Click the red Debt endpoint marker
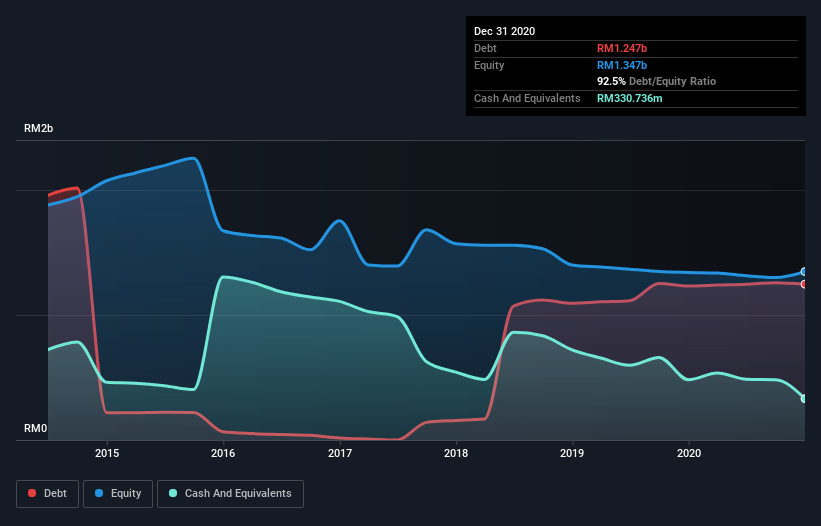 [x=804, y=284]
